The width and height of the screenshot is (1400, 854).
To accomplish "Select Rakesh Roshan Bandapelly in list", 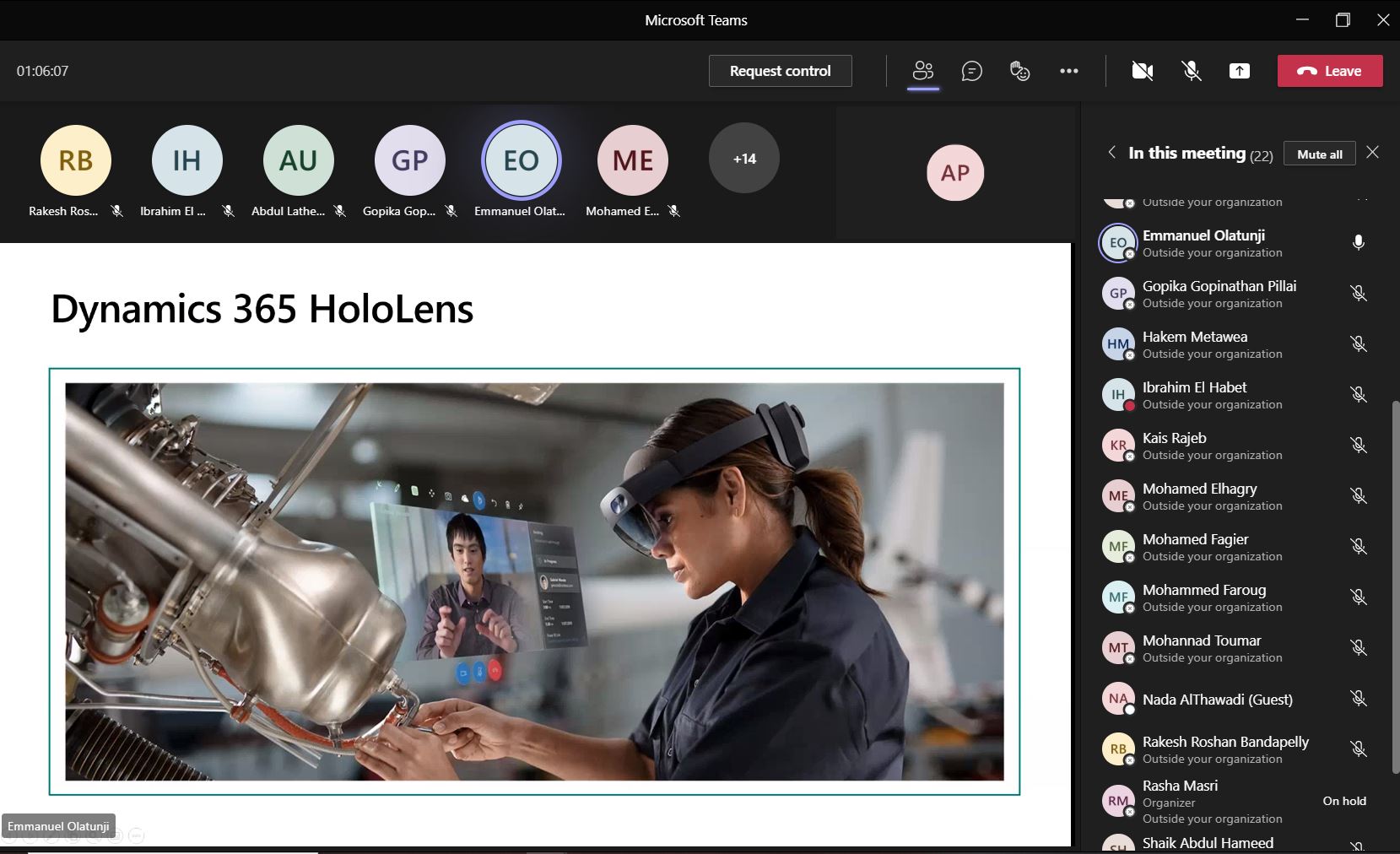I will coord(1235,749).
